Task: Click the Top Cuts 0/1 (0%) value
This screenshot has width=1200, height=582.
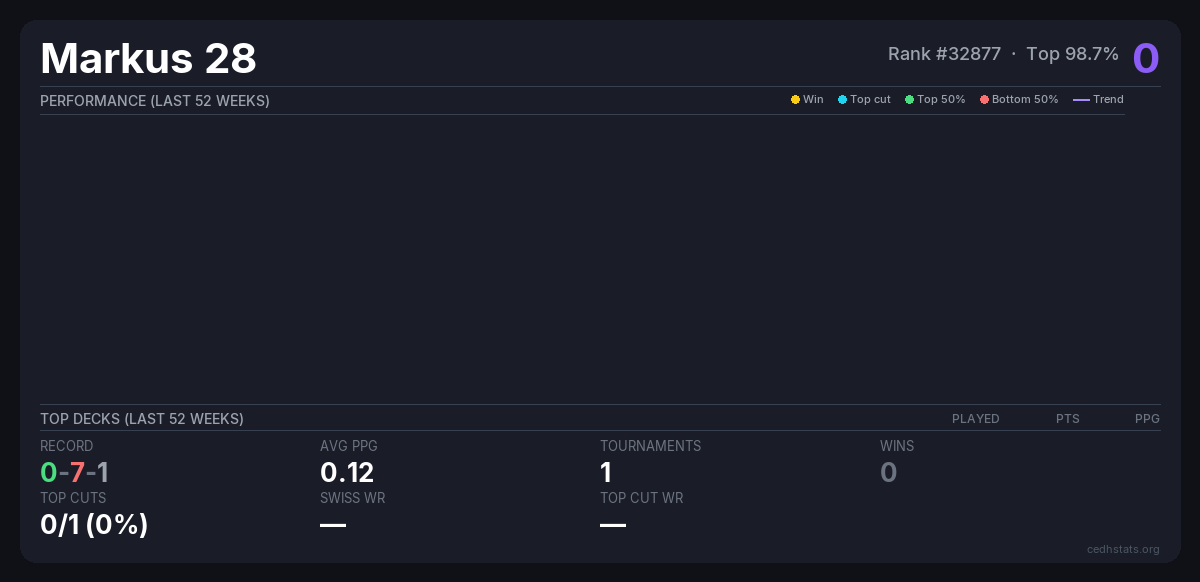Action: click(94, 524)
